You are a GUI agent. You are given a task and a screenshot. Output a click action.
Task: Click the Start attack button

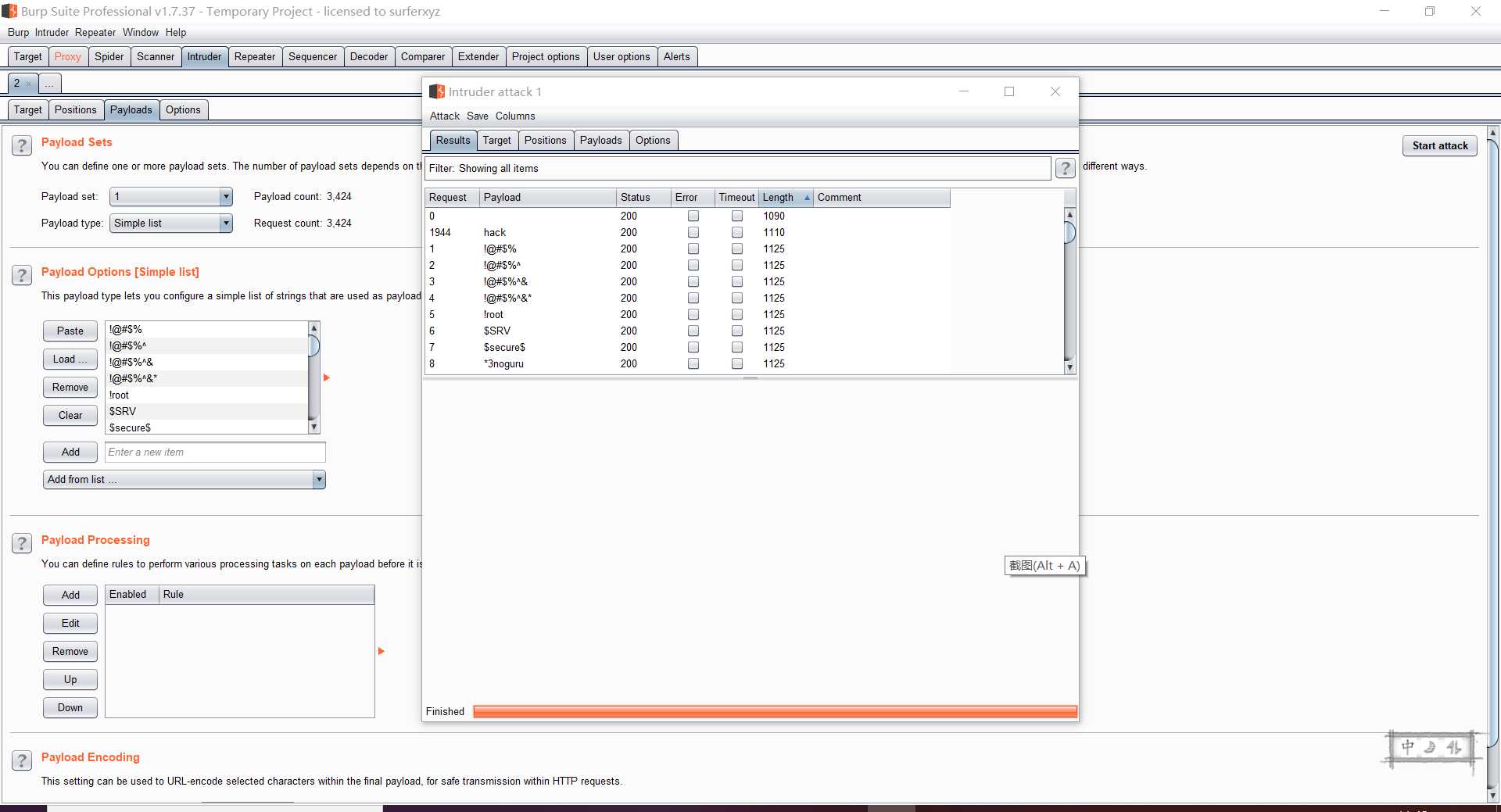(x=1440, y=145)
